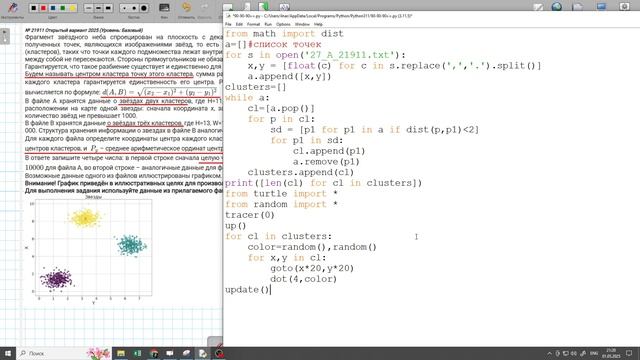Open the Windows notification center
Viewport: 640px width, 360px height.
coord(629,353)
